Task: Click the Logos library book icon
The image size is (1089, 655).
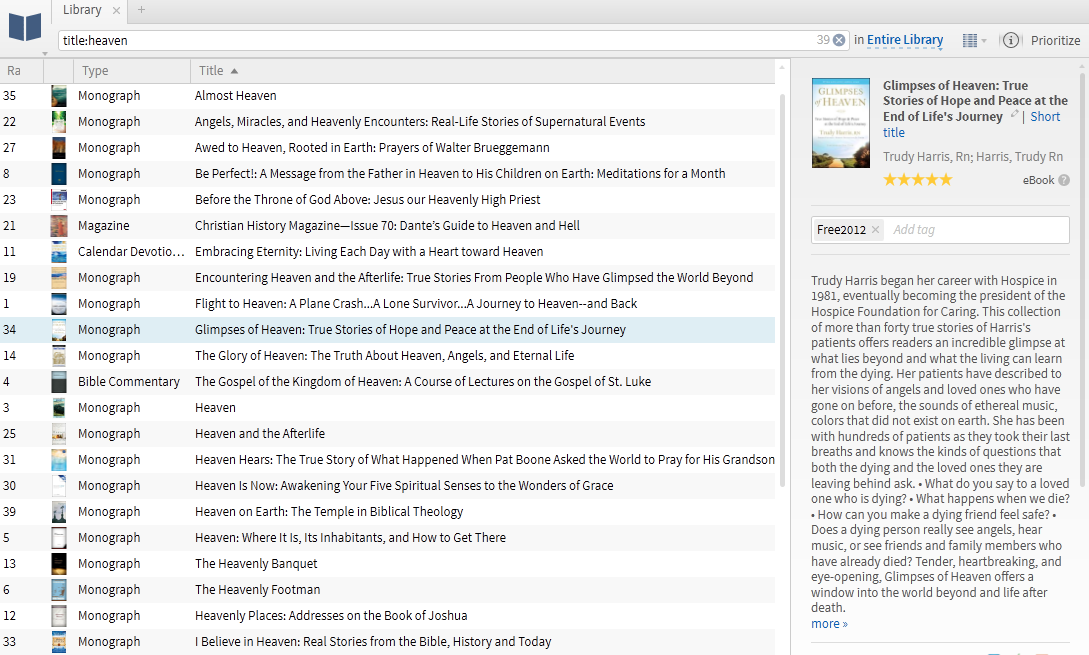Action: click(25, 27)
